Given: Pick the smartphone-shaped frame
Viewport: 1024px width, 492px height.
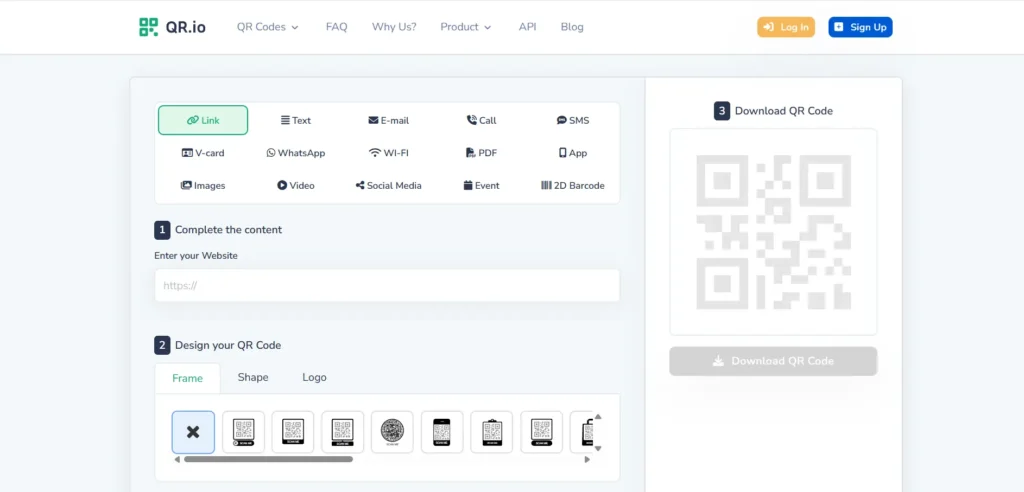Looking at the screenshot, I should pyautogui.click(x=442, y=432).
